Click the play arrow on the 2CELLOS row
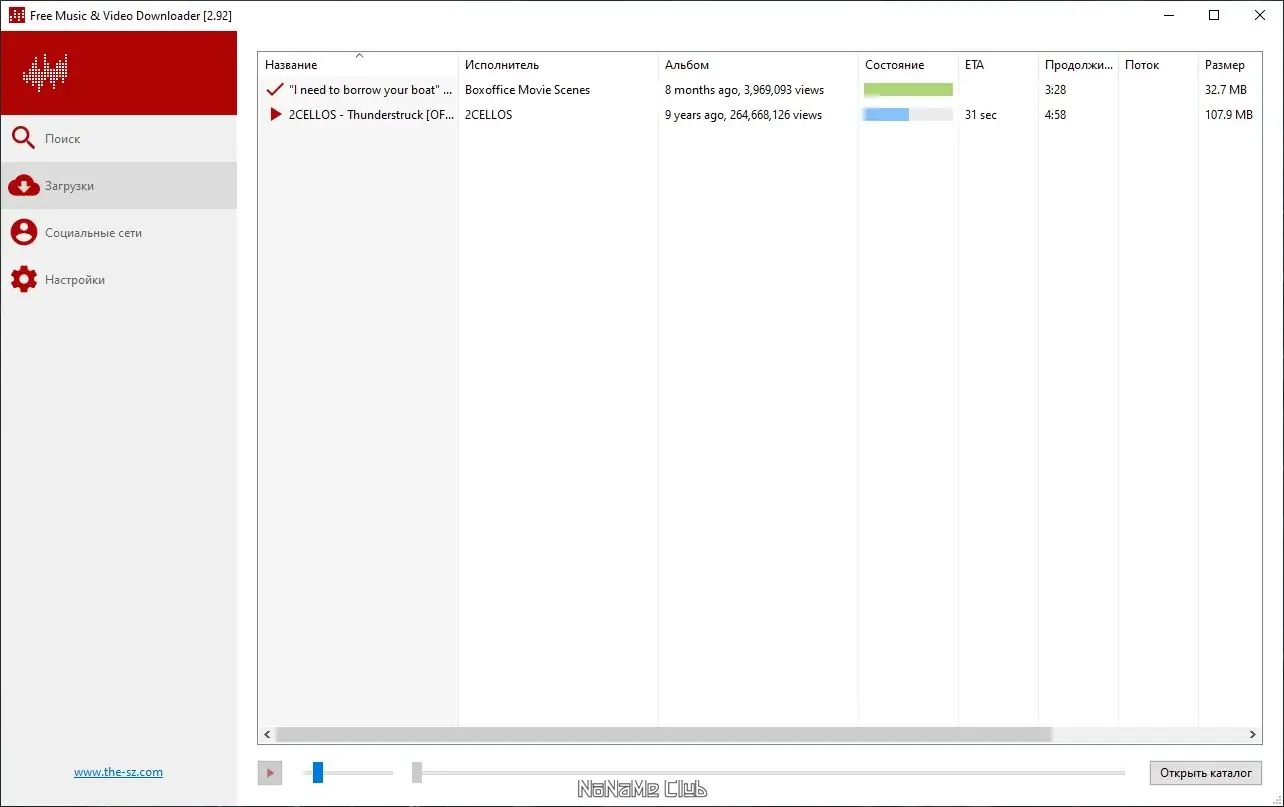 click(x=275, y=114)
